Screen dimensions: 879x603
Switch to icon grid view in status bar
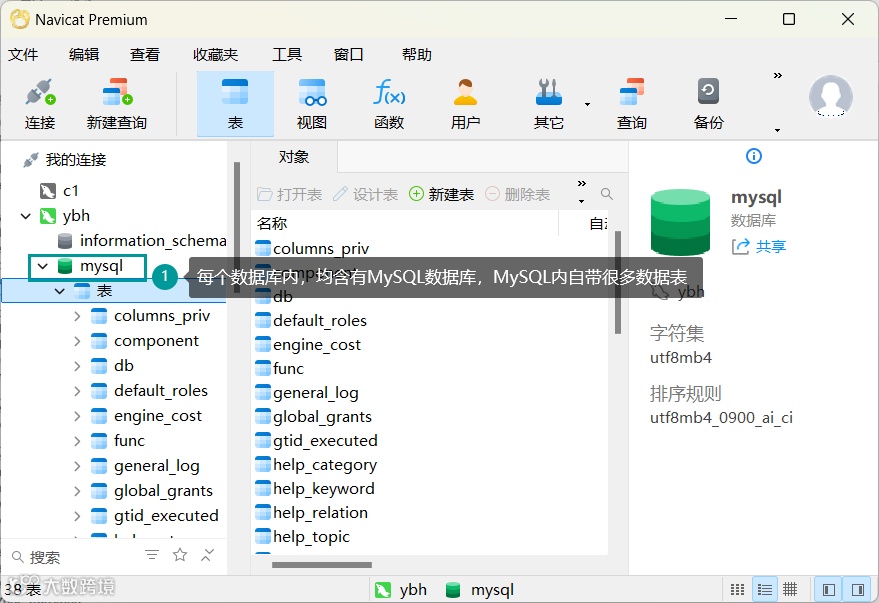click(x=737, y=590)
